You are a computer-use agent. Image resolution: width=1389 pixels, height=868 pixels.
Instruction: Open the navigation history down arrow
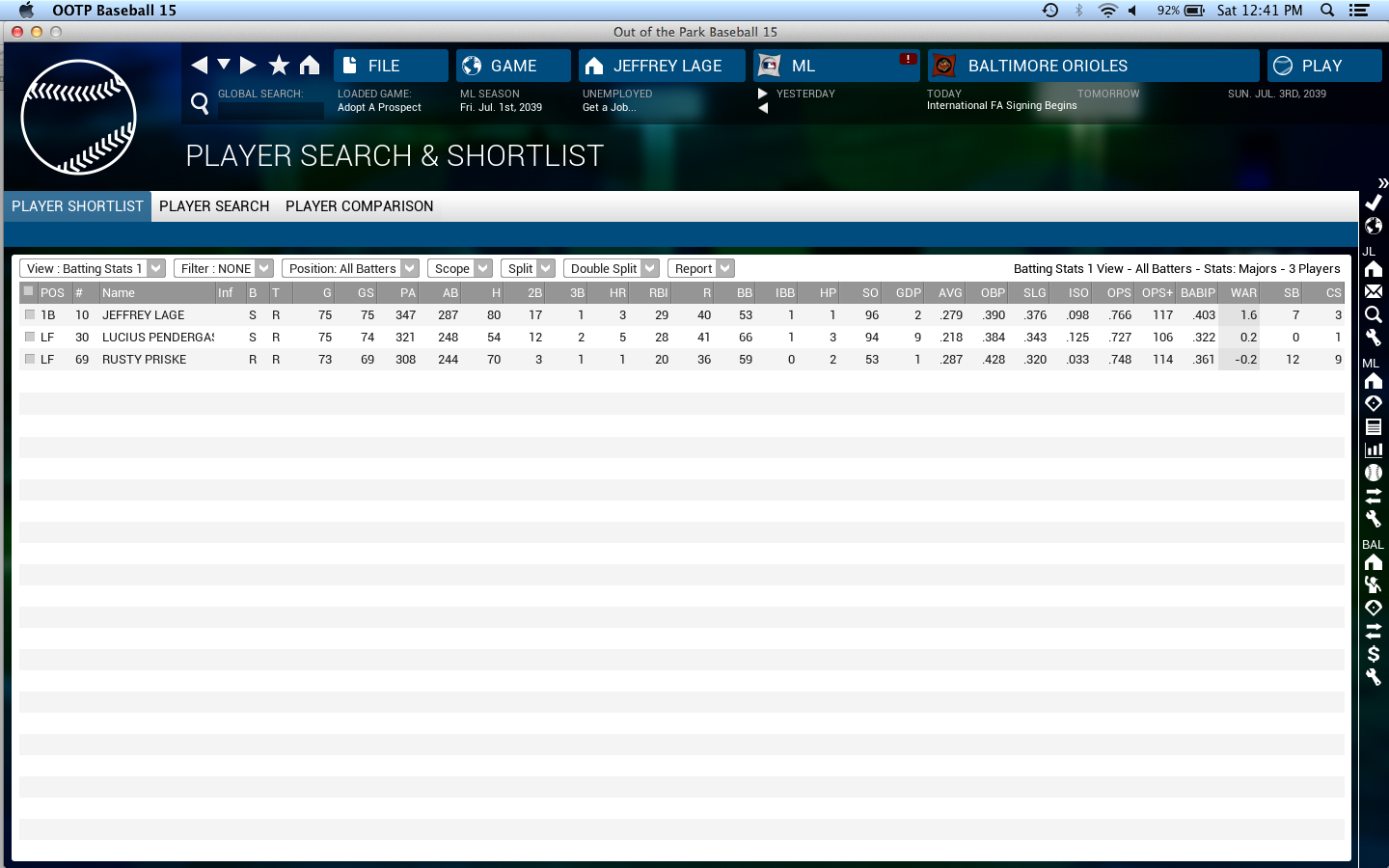(x=224, y=65)
